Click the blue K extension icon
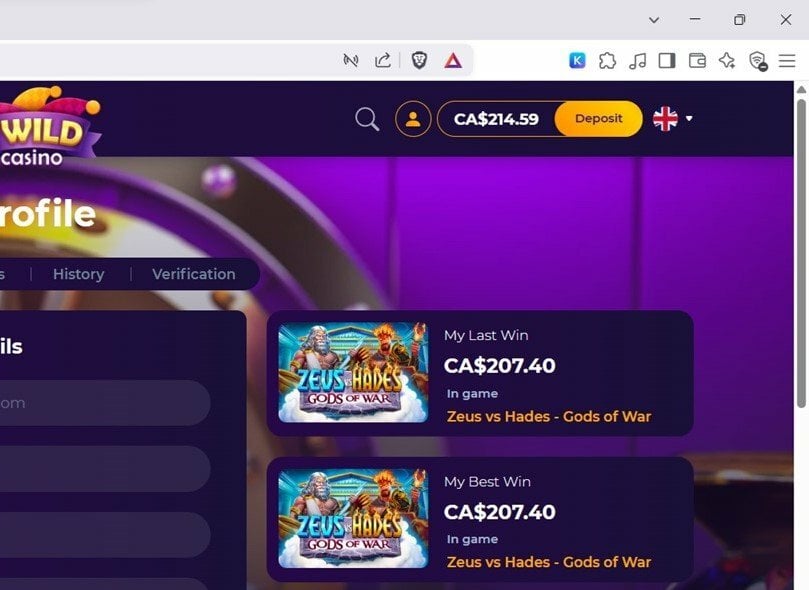 pyautogui.click(x=577, y=61)
